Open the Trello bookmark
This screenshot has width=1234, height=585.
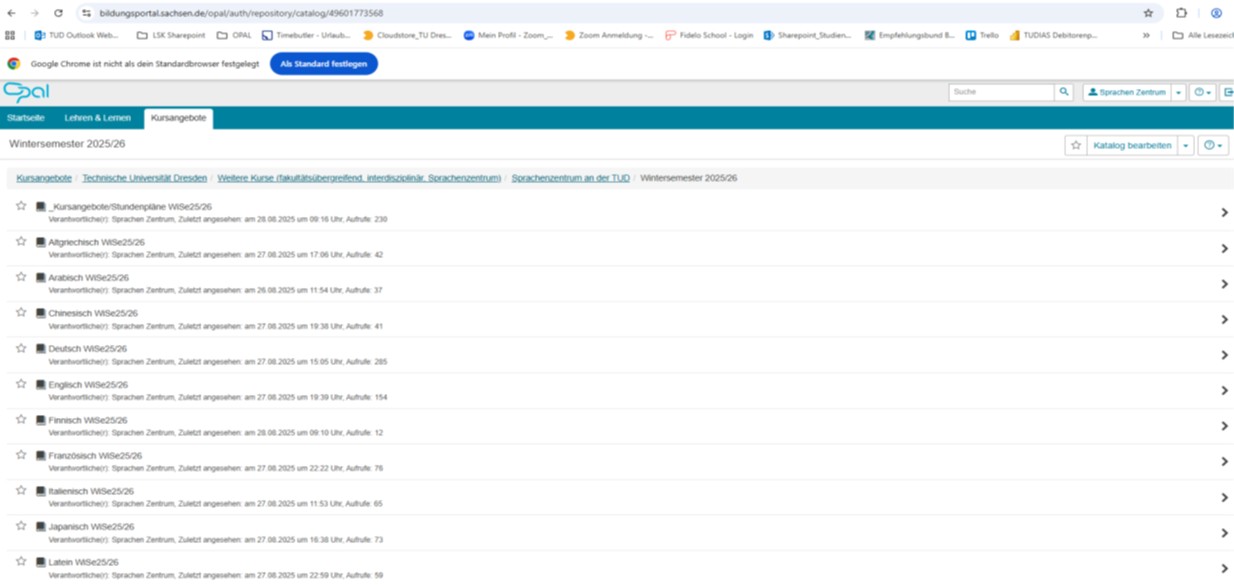click(982, 35)
